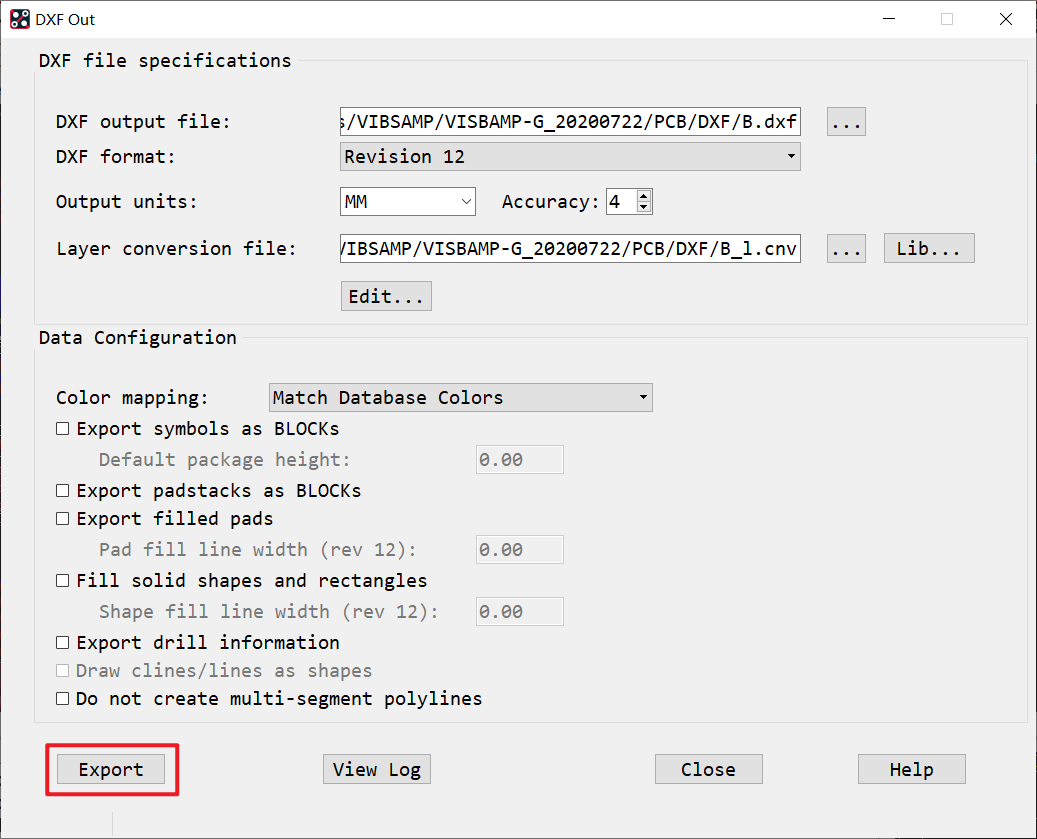This screenshot has width=1037, height=839.
Task: Increase the Accuracy value with up arrow
Action: [644, 196]
